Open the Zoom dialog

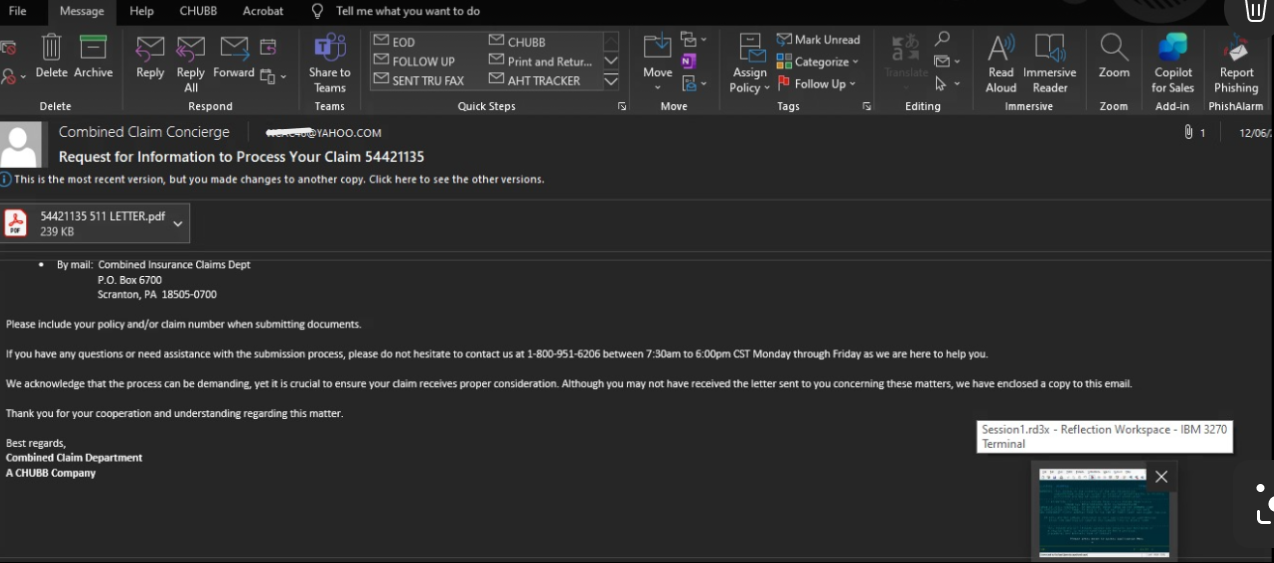click(1114, 56)
